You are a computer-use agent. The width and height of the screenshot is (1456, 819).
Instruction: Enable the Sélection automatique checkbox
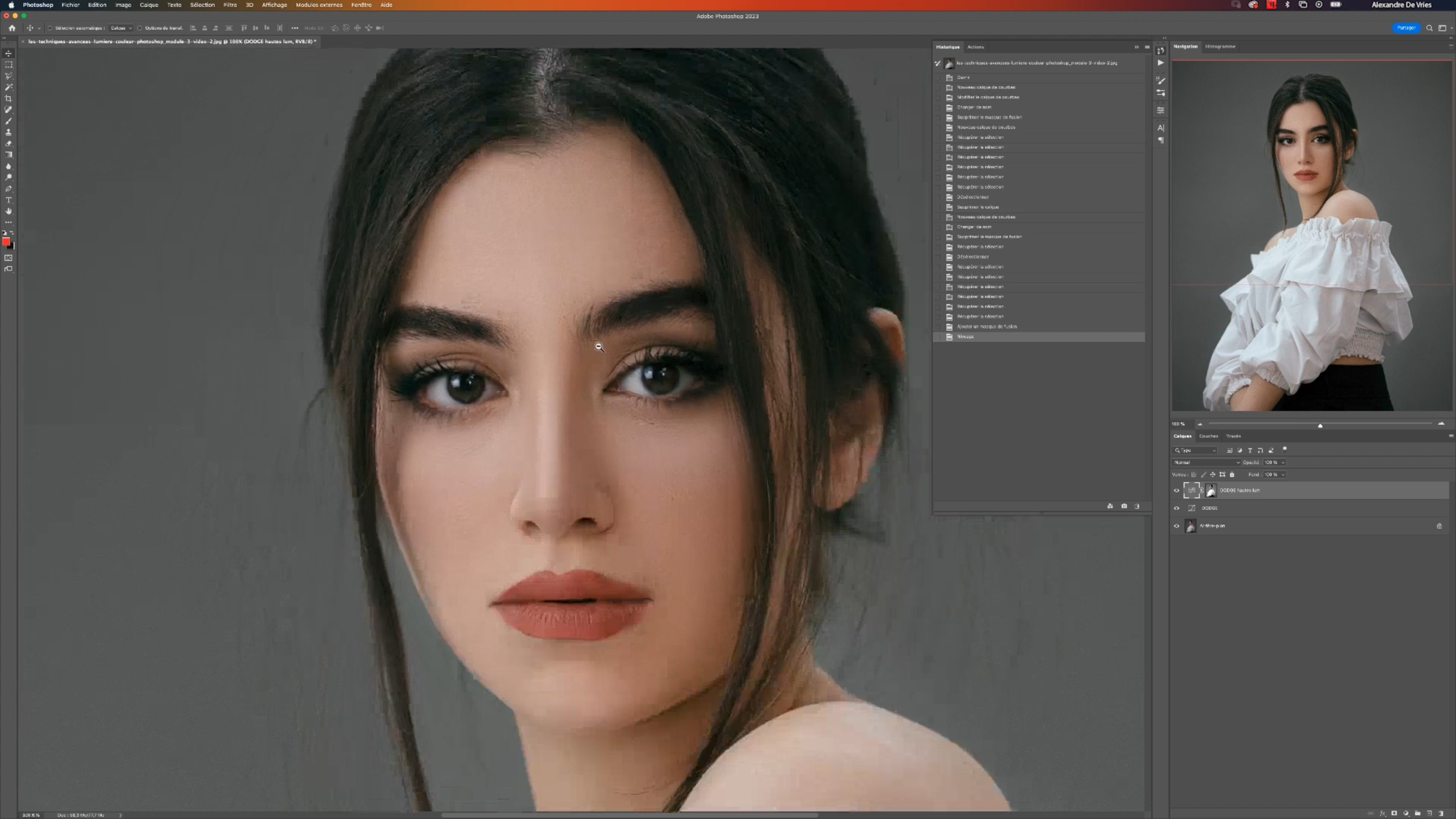(50, 28)
